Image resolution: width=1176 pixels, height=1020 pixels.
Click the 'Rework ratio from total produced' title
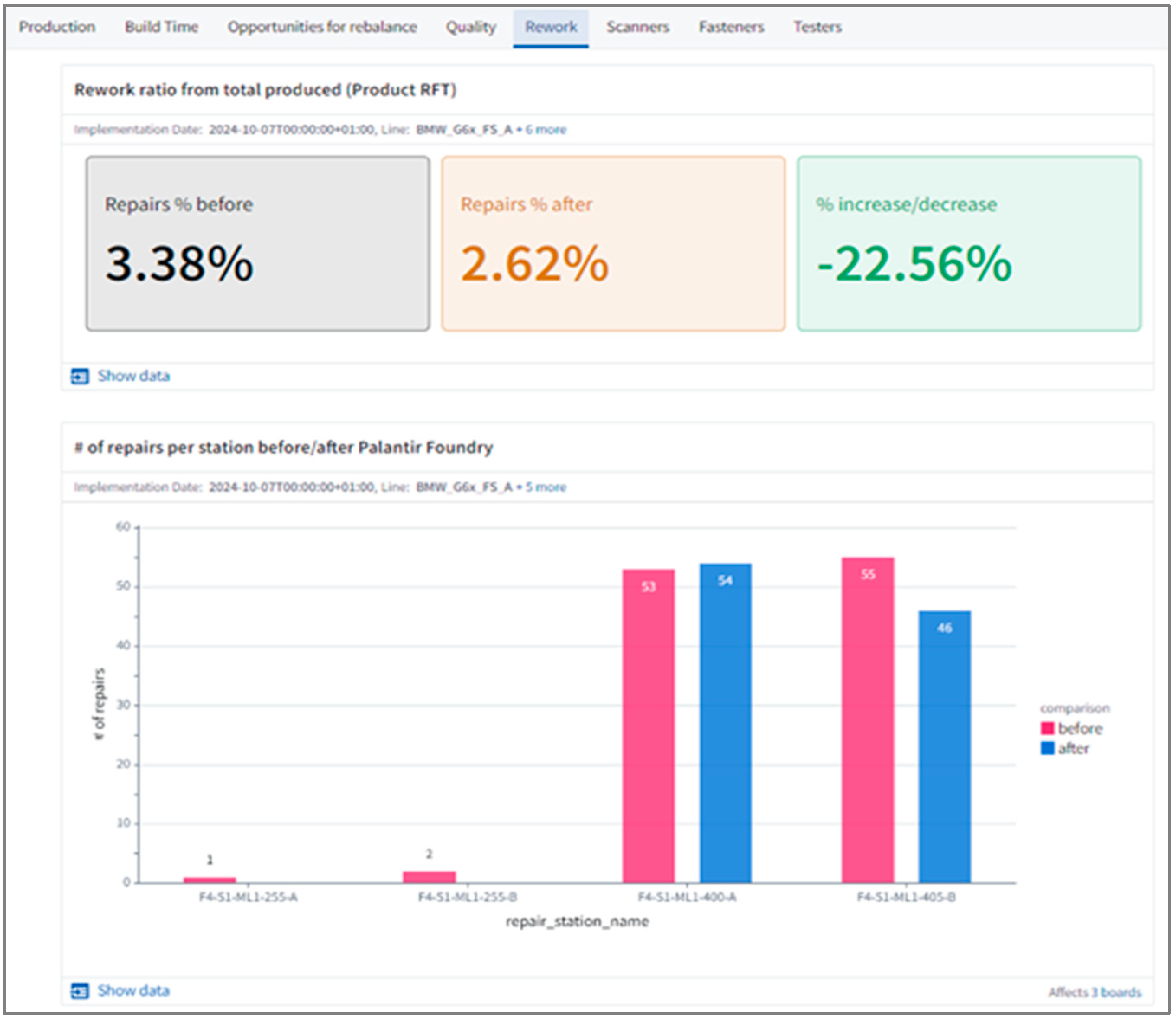265,90
